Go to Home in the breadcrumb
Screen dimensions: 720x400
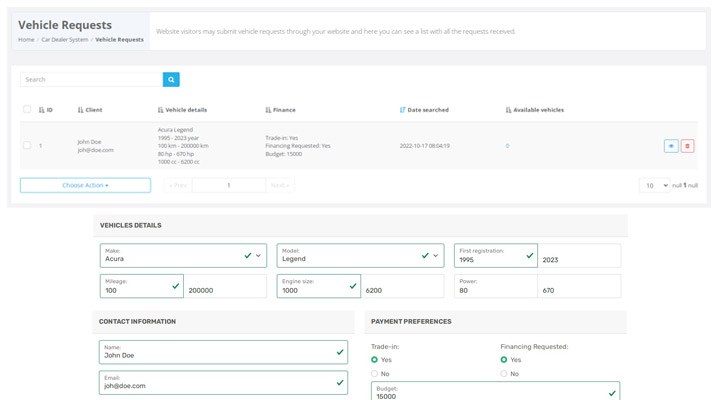(x=26, y=40)
